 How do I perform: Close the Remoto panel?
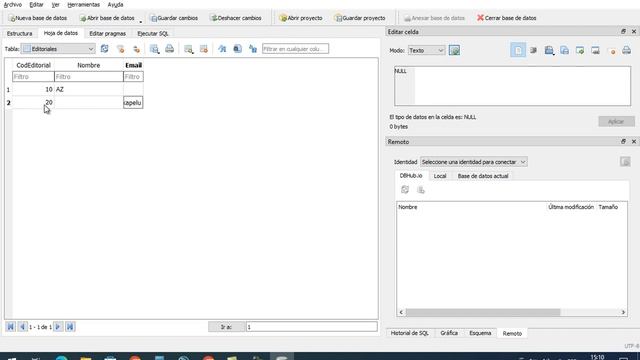(634, 141)
